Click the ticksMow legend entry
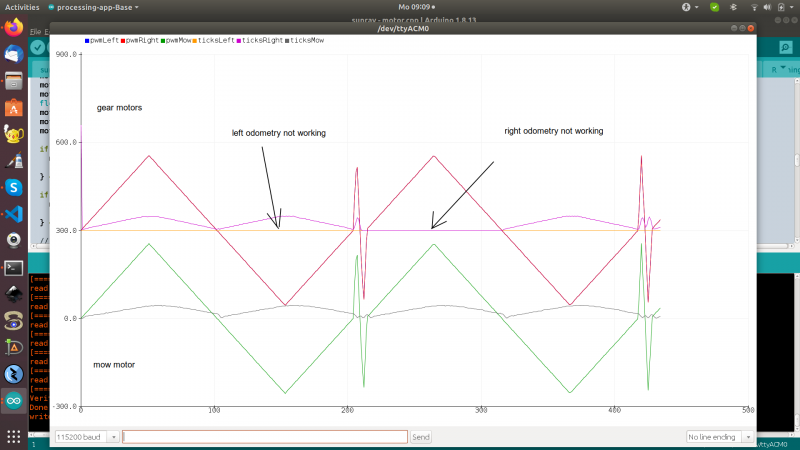 305,40
